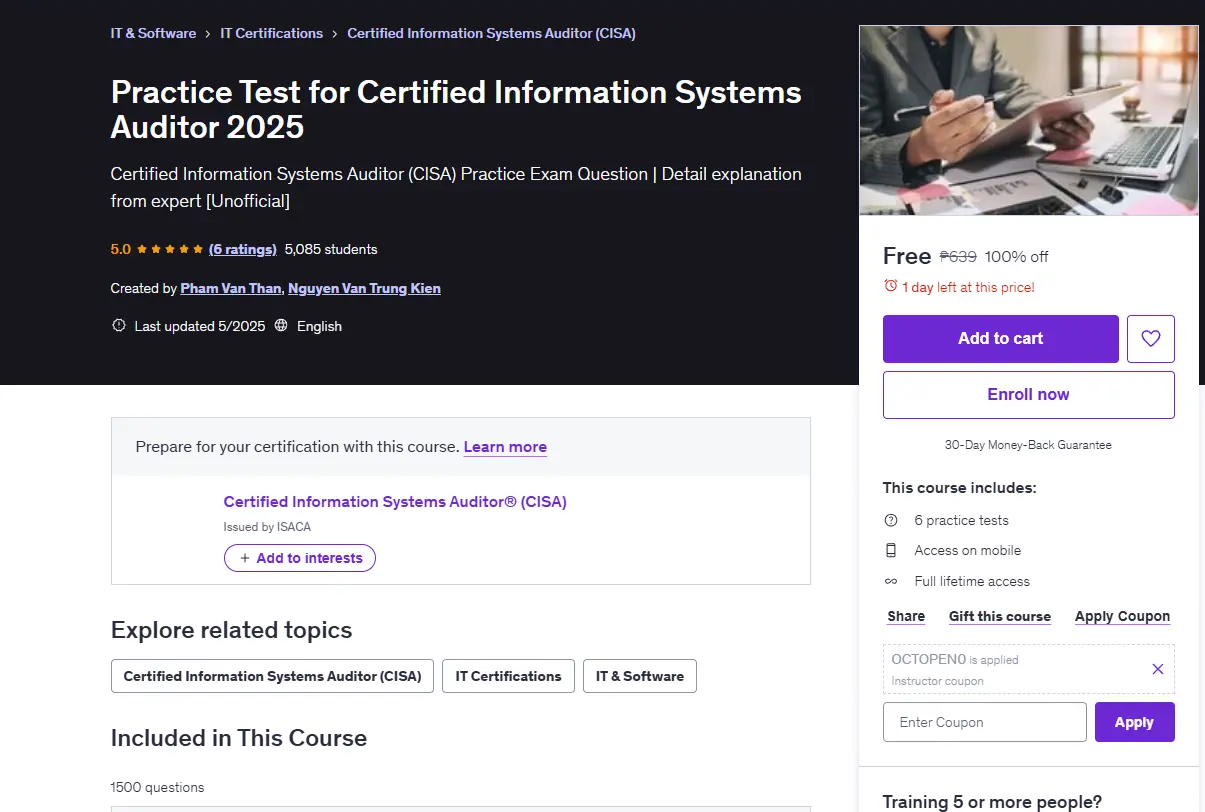Viewport: 1205px width, 812px height.
Task: Click the purple Apply button
Action: [x=1134, y=722]
